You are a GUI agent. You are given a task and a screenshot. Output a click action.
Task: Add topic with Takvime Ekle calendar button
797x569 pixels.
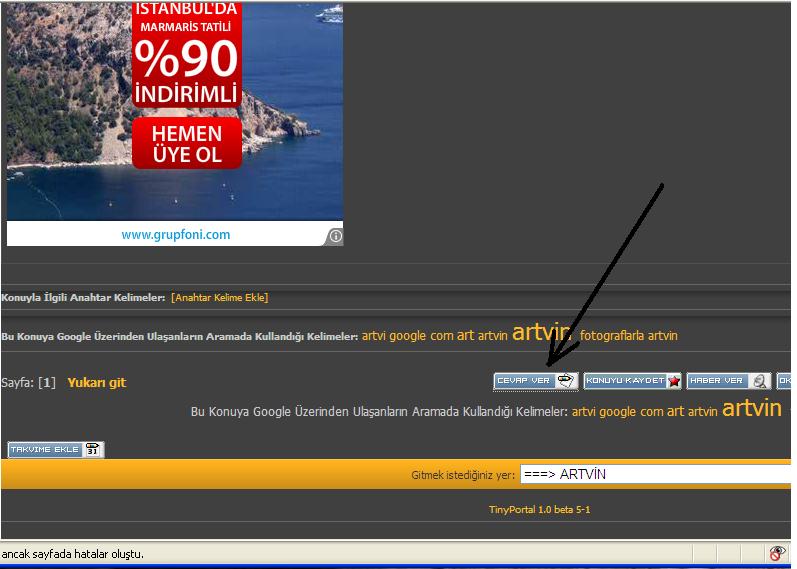tap(55, 450)
